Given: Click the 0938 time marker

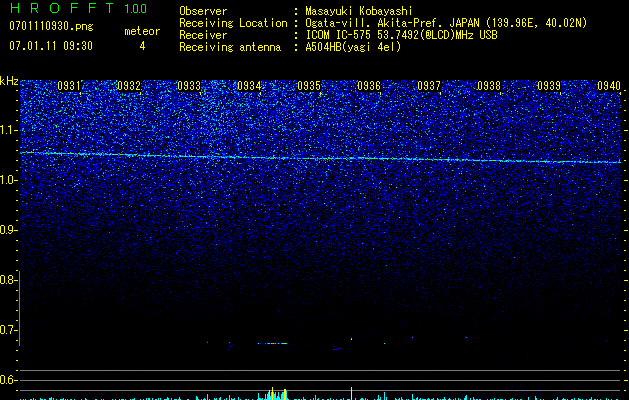Looking at the screenshot, I should (x=489, y=86).
